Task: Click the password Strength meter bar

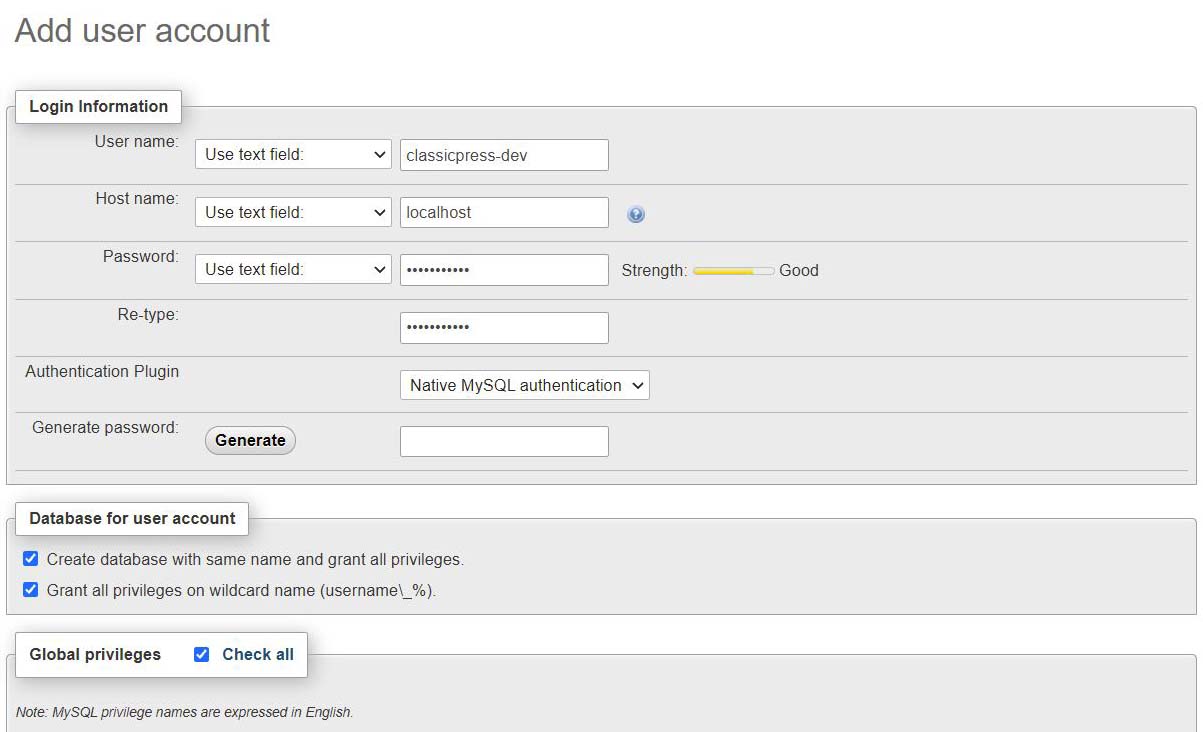Action: (733, 270)
